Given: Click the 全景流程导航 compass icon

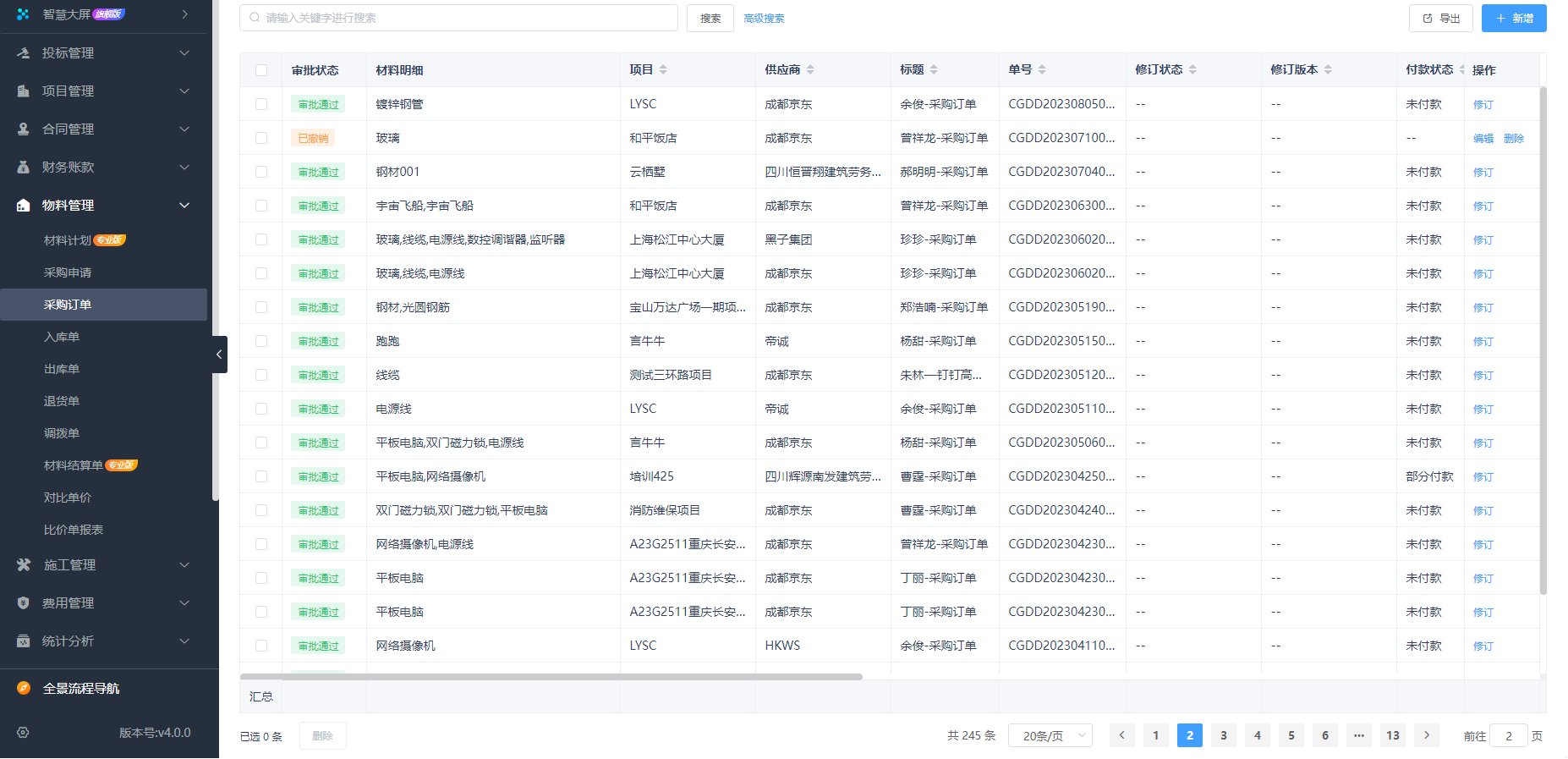Looking at the screenshot, I should click(24, 688).
